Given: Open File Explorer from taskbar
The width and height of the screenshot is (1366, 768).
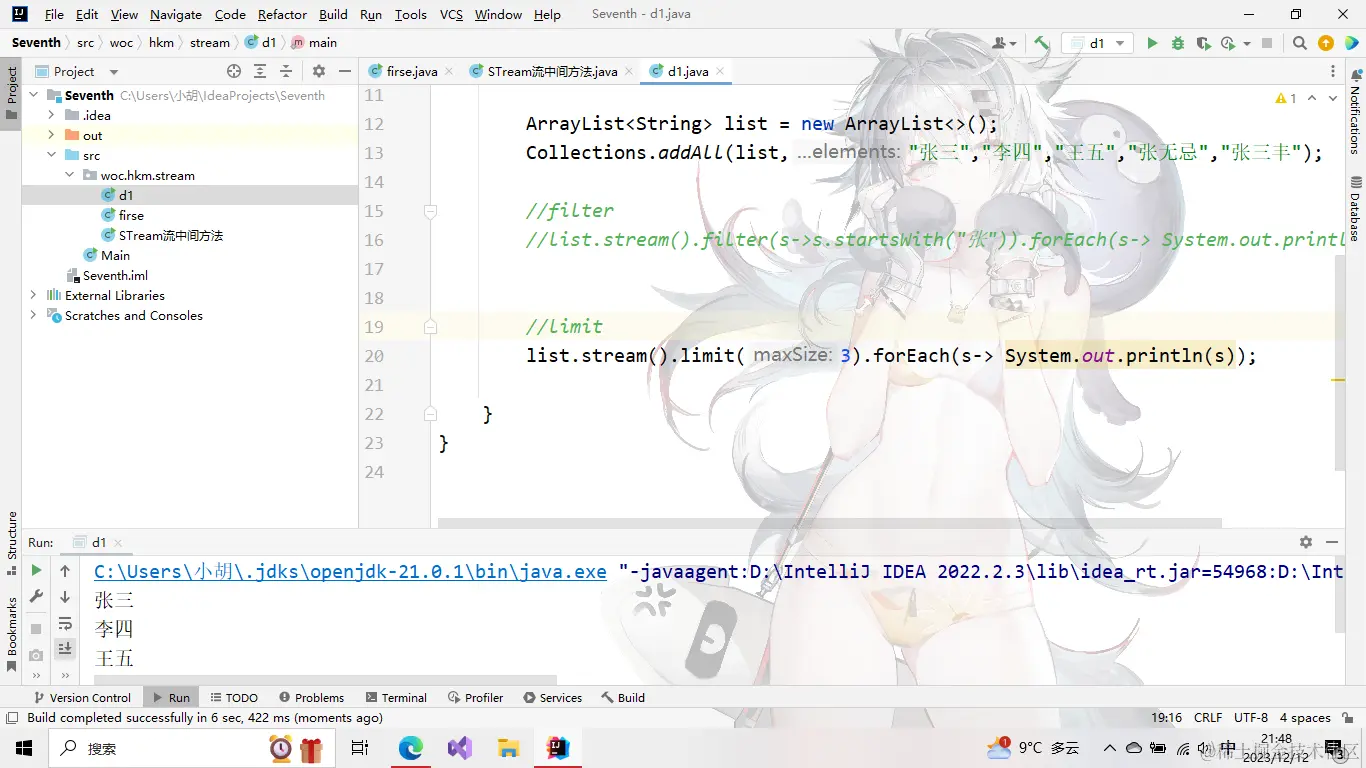Looking at the screenshot, I should (x=509, y=747).
